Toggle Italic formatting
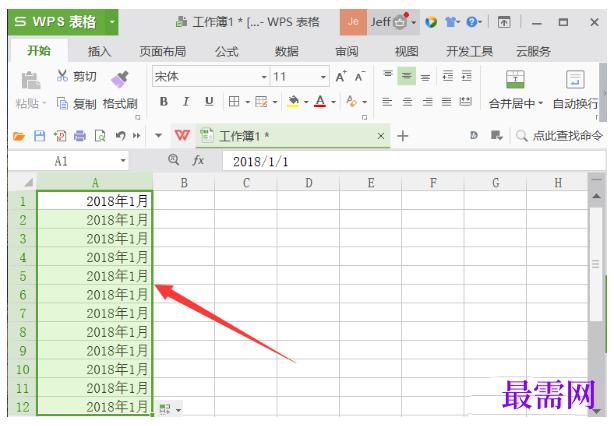Viewport: 614px width, 426px height. tap(186, 102)
